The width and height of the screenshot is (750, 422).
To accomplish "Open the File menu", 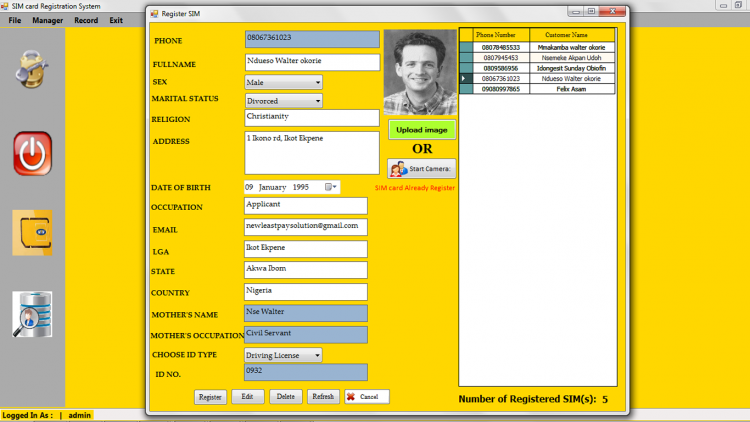I will (x=15, y=20).
